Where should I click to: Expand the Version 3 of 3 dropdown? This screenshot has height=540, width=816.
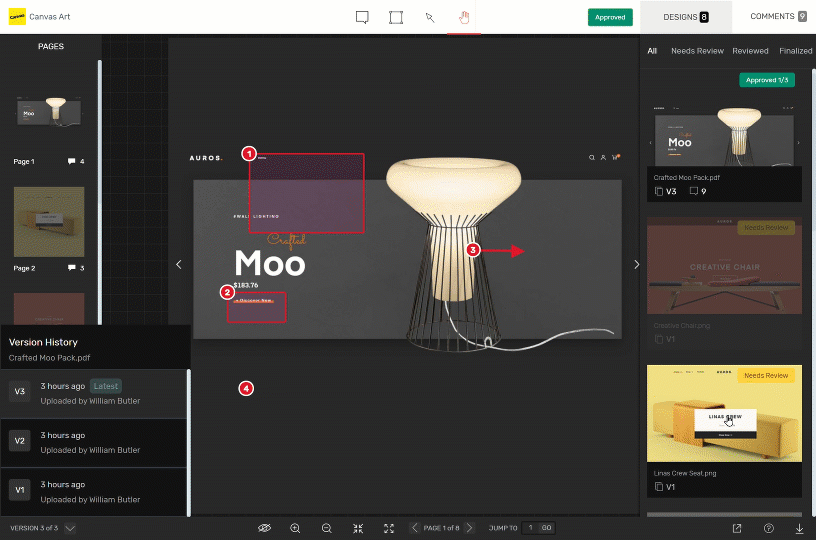point(70,528)
